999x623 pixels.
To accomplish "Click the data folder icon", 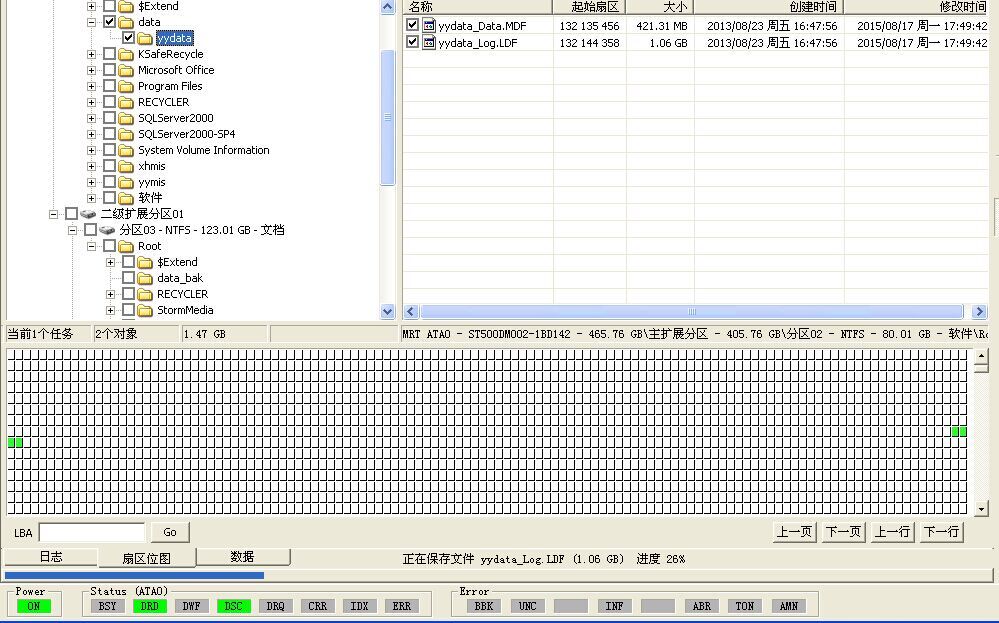I will pyautogui.click(x=126, y=22).
